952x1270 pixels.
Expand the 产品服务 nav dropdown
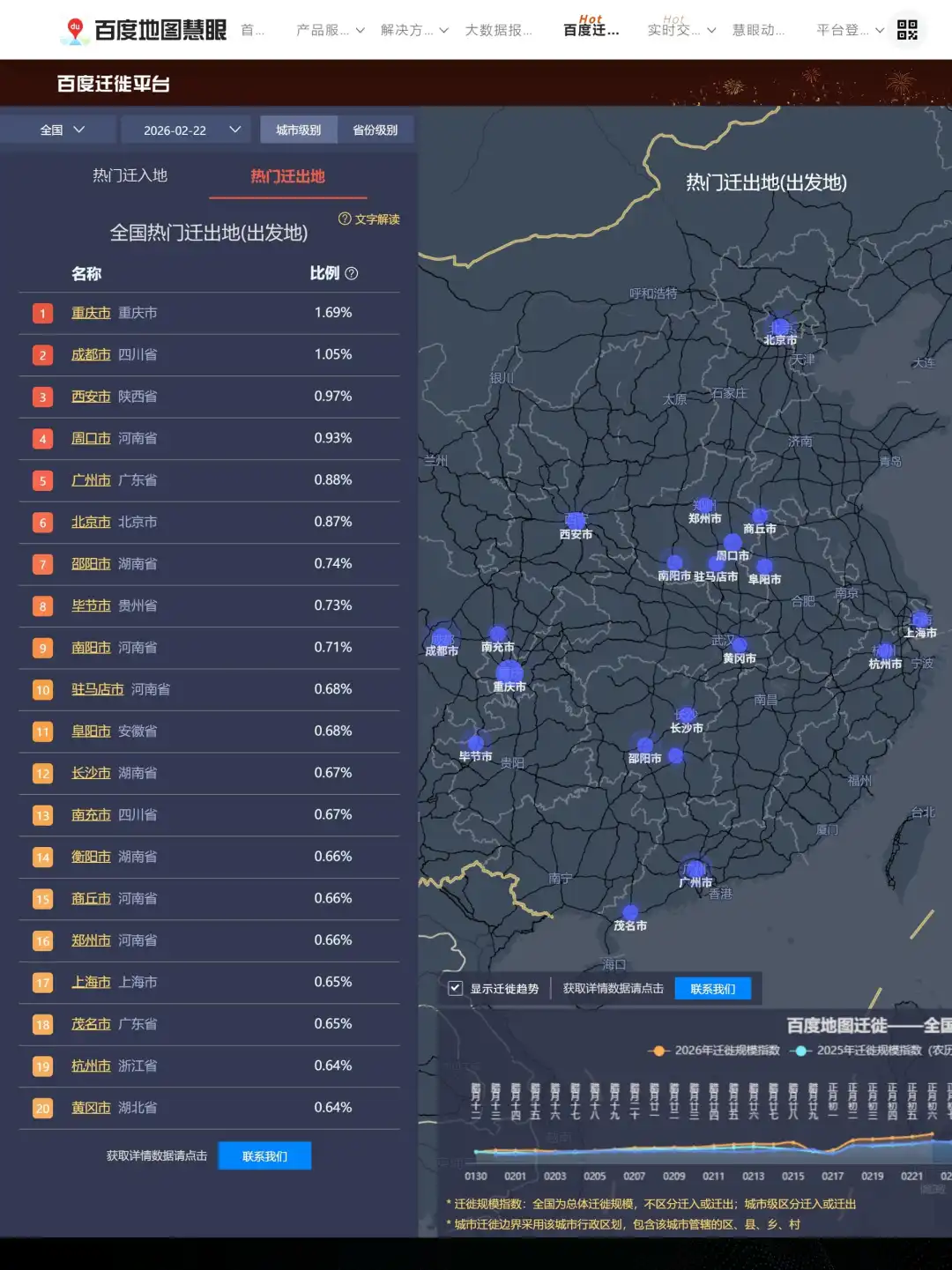coord(331,30)
